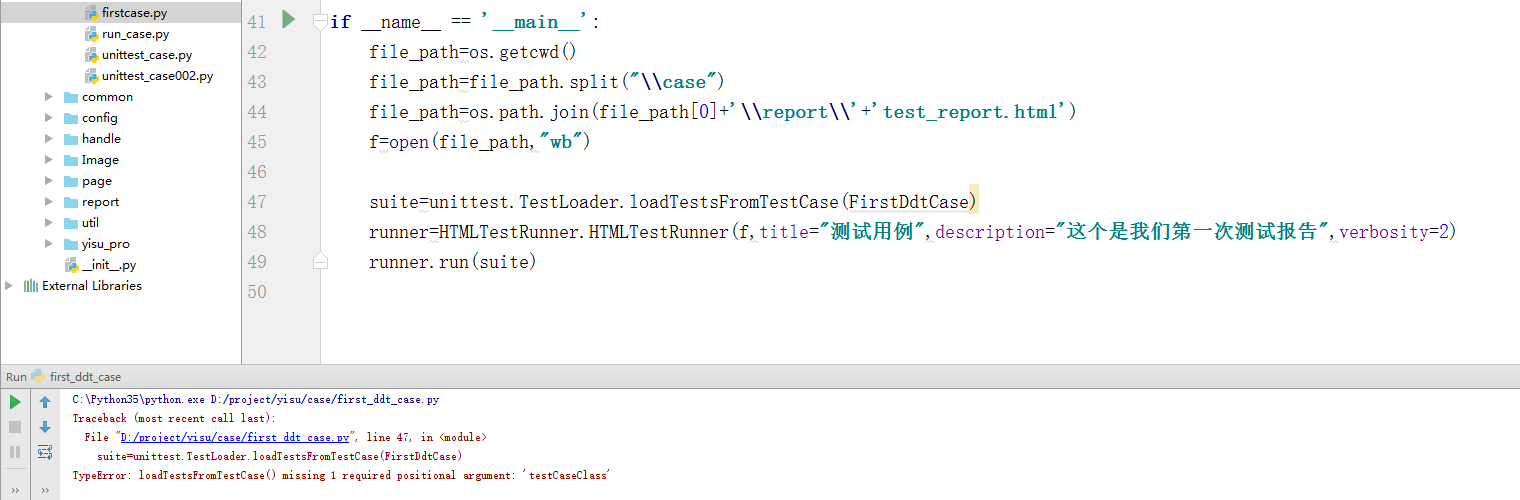Select first_ddt_case run tab
The image size is (1520, 500).
85,377
